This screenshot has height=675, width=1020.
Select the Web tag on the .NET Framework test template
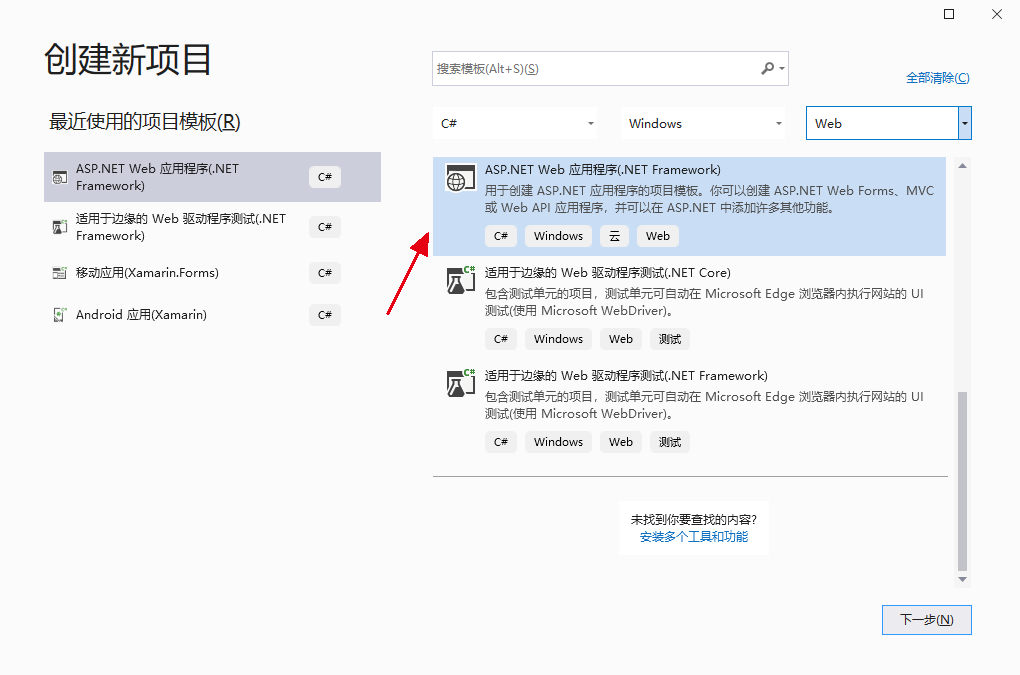620,441
